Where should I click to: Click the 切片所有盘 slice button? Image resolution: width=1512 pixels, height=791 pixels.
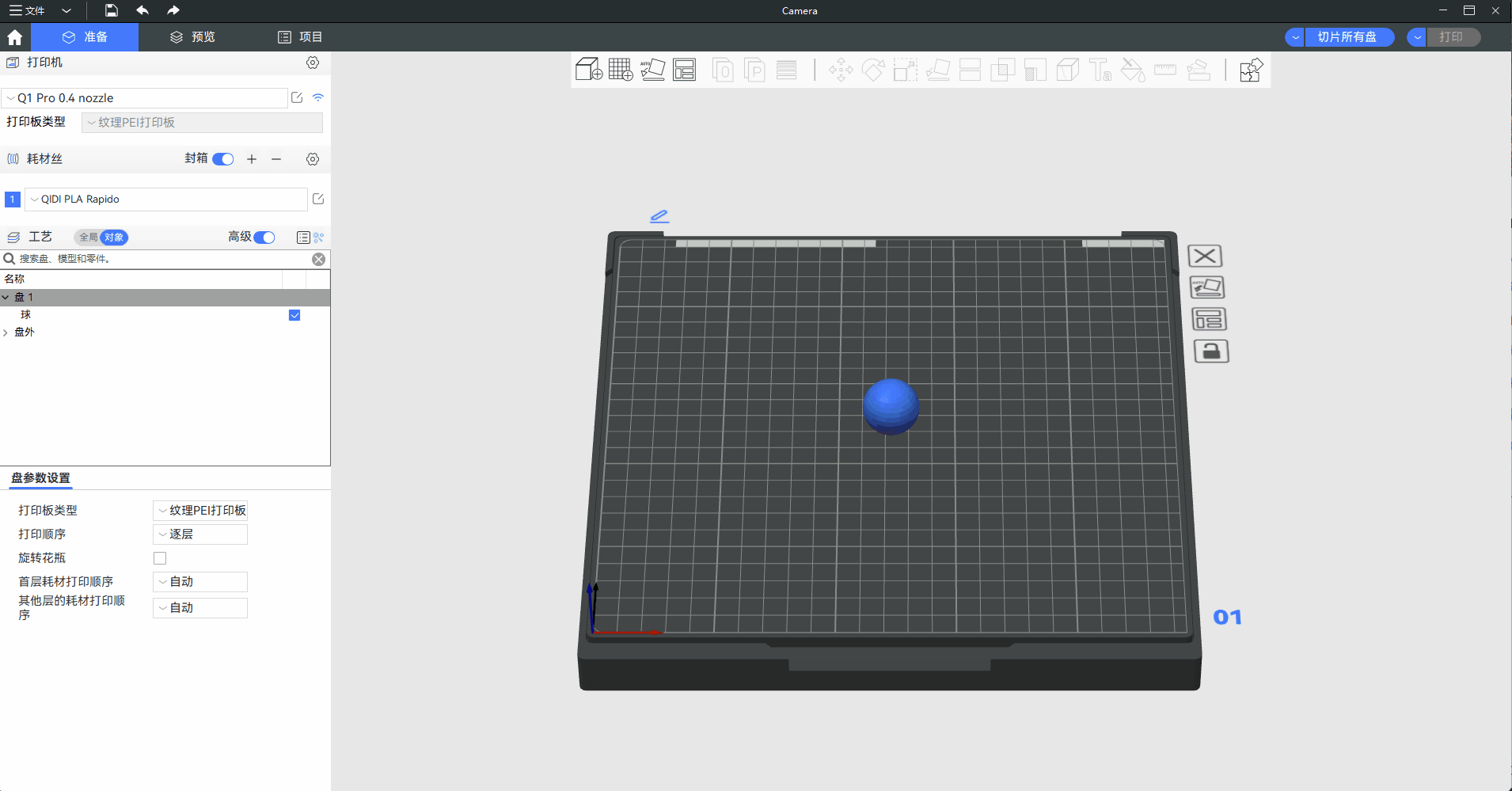(1347, 37)
